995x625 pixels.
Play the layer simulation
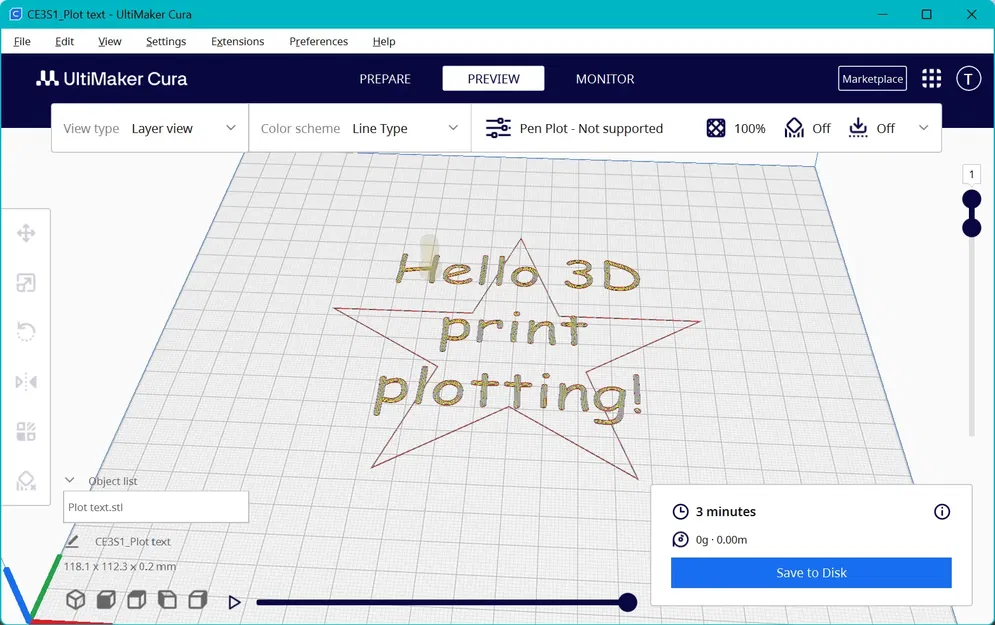(x=234, y=602)
